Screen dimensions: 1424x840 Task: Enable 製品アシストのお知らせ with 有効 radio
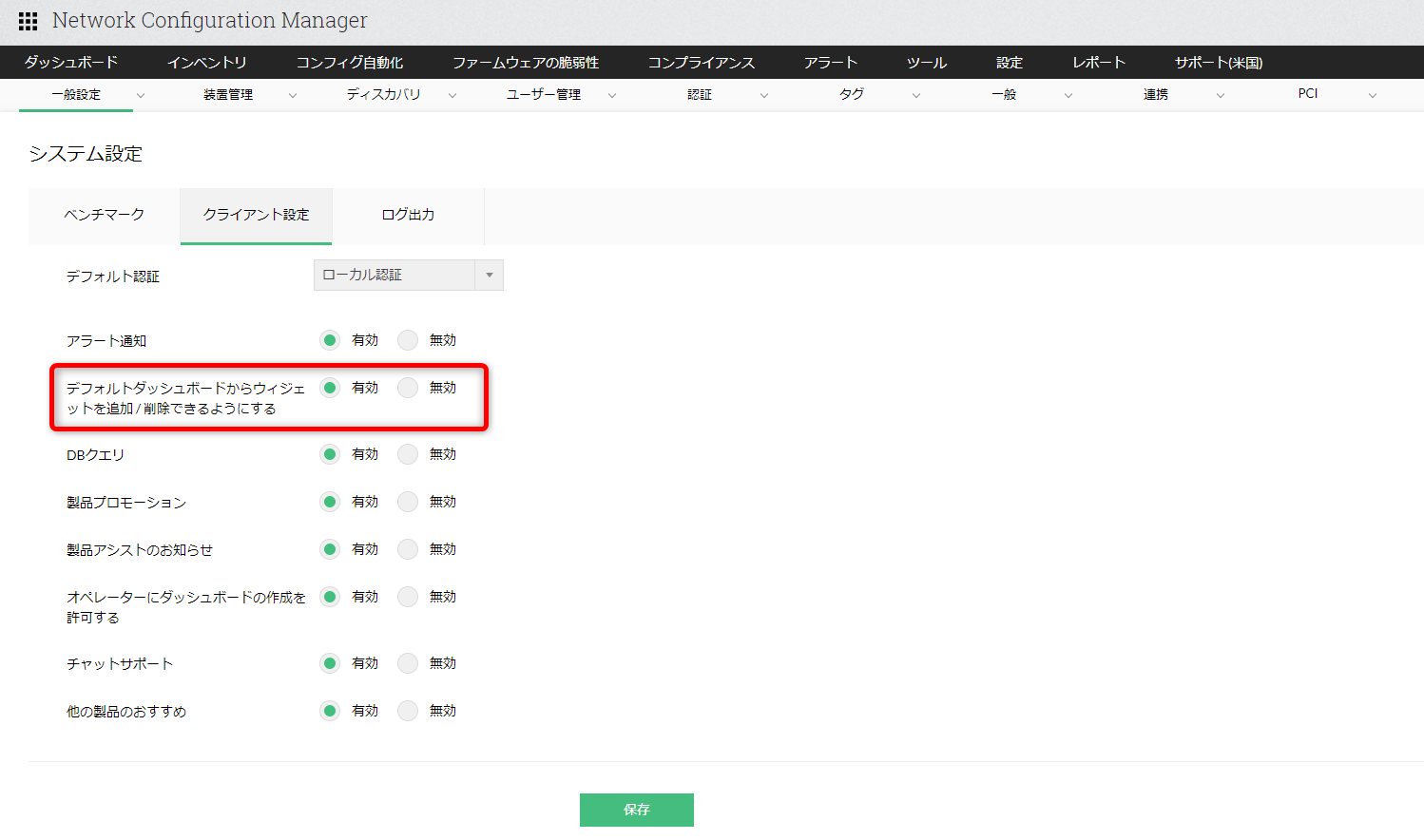330,549
